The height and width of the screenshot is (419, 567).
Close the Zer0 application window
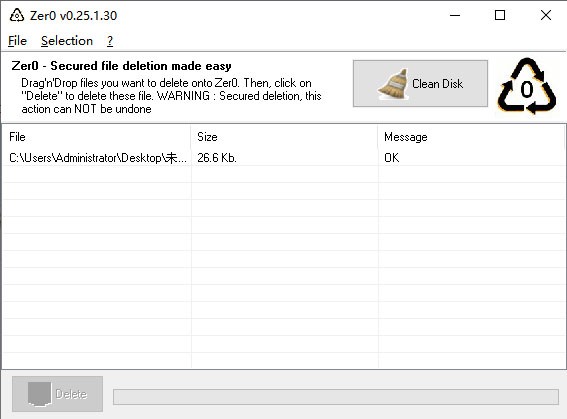(546, 15)
